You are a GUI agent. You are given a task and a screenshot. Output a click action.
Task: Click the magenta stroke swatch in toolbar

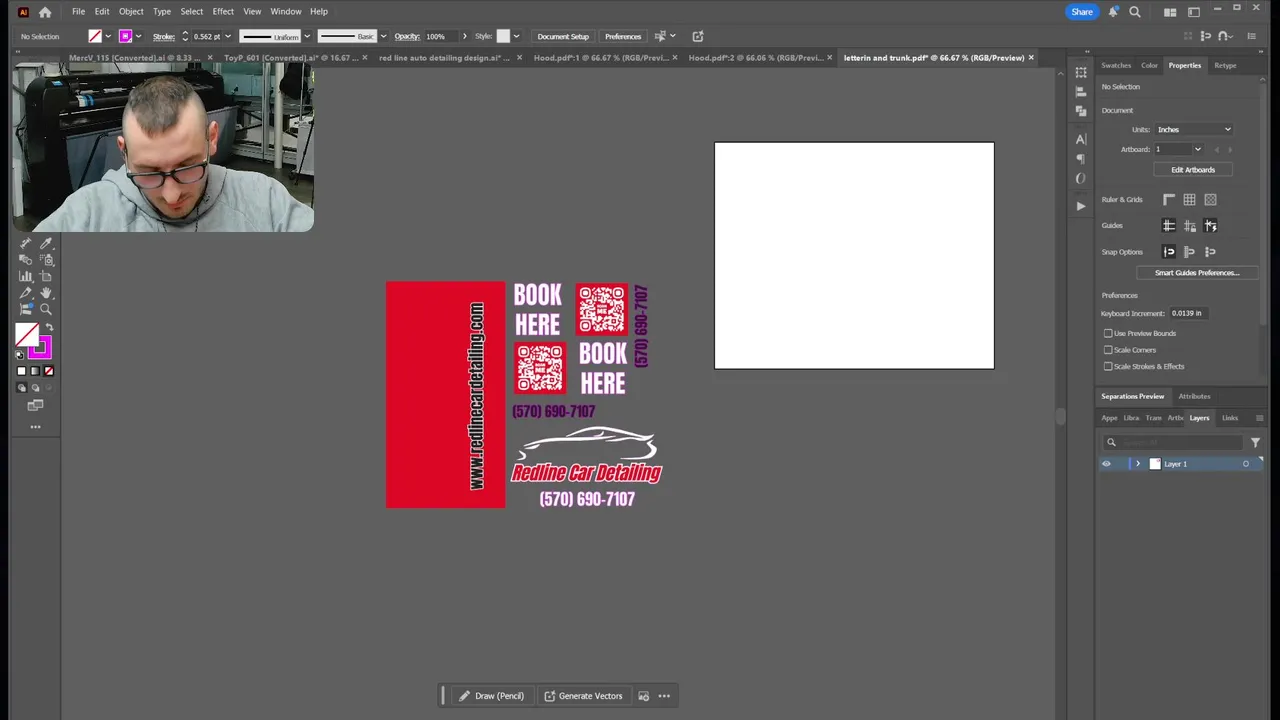tap(40, 348)
